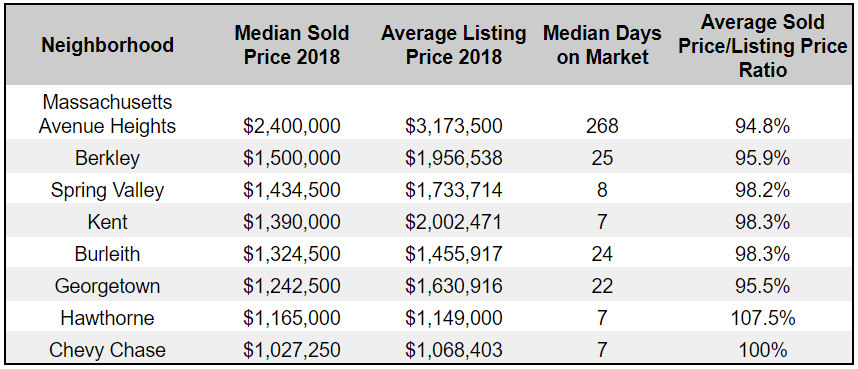Click the 107.5% ratio cell
858x369 pixels.
pyautogui.click(x=763, y=318)
